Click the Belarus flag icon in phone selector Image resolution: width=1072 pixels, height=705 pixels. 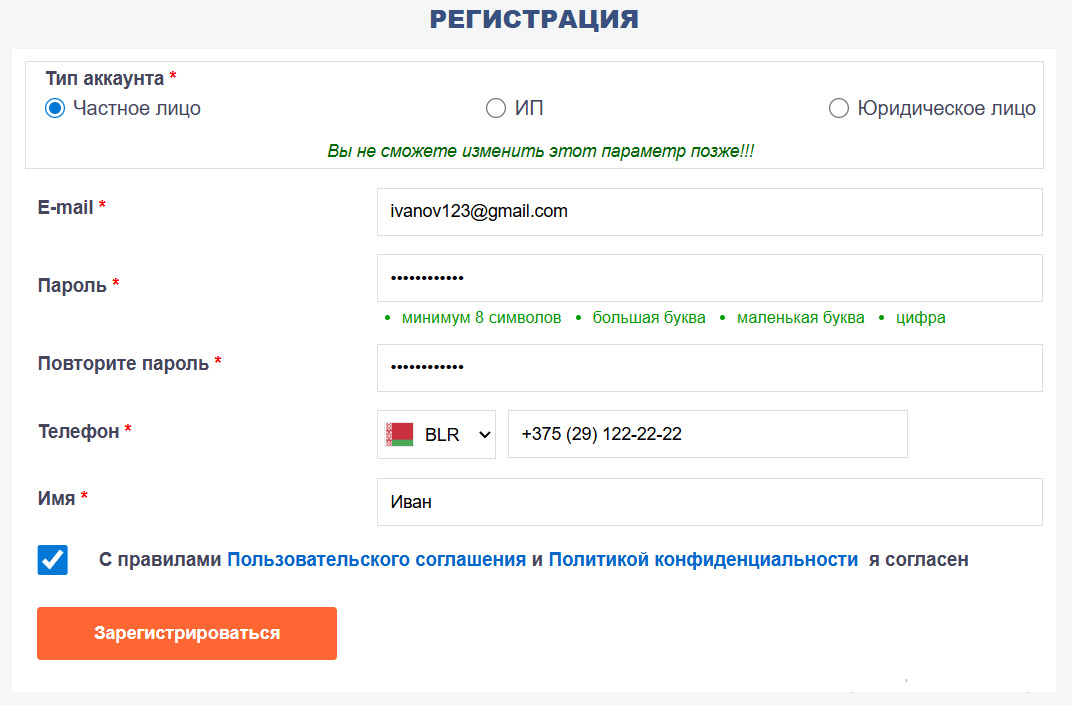[400, 434]
